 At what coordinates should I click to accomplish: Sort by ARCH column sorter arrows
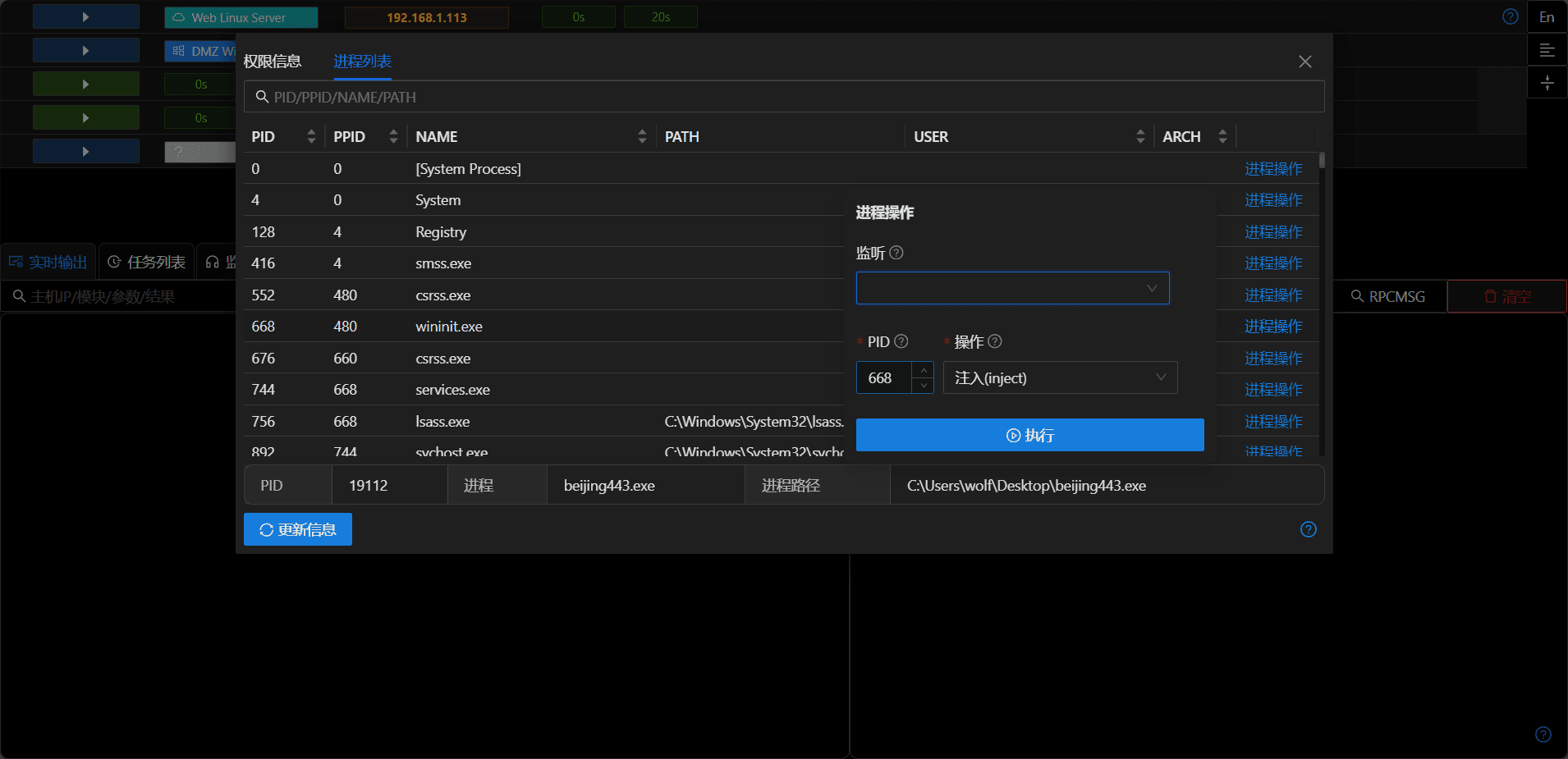coord(1222,136)
